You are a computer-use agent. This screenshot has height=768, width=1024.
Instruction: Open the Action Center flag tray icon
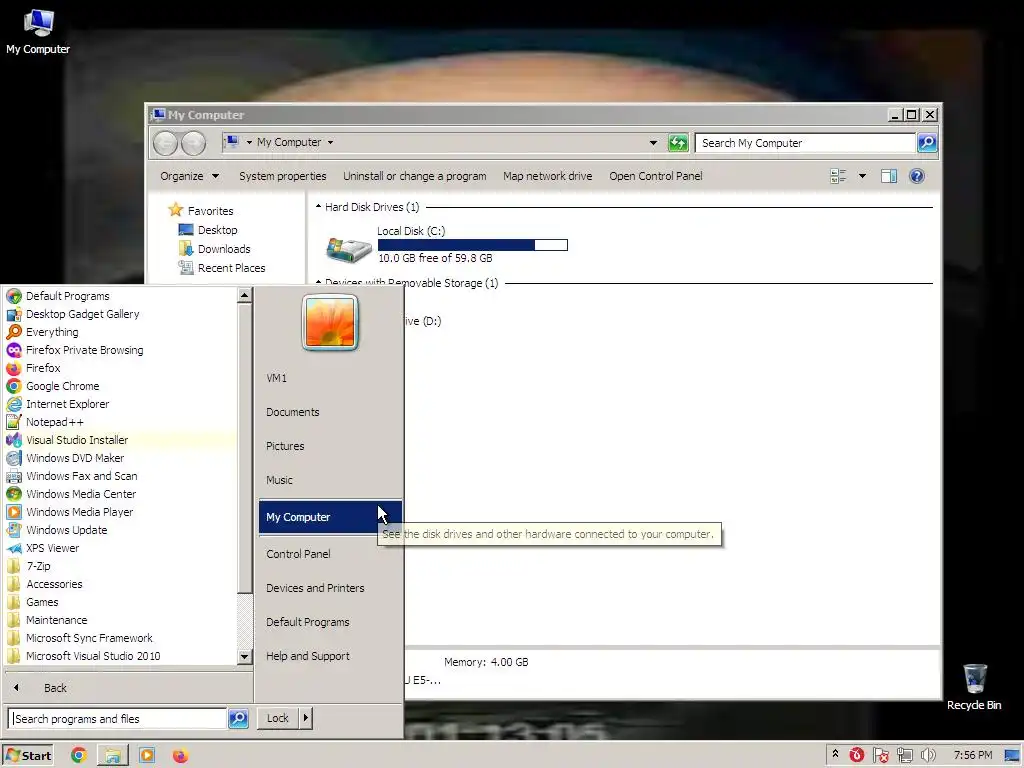pyautogui.click(x=880, y=756)
